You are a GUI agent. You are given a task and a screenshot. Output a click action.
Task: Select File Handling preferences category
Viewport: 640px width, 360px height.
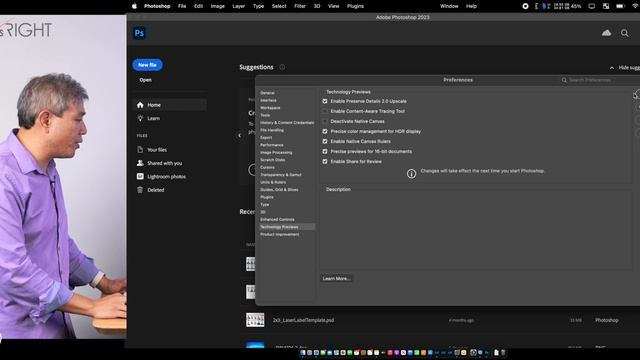click(x=272, y=130)
